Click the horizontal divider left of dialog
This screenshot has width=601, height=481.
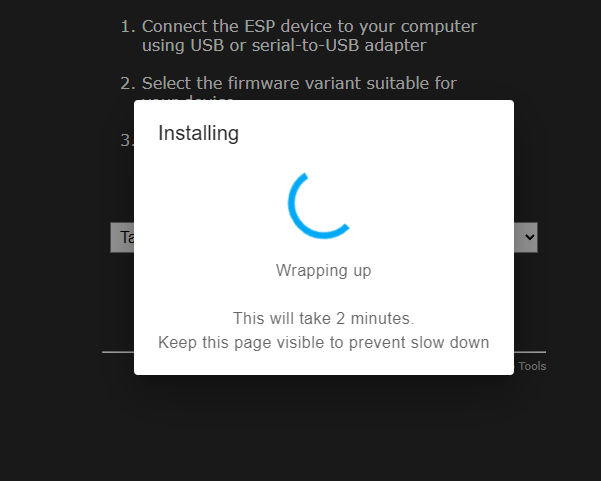[x=118, y=351]
